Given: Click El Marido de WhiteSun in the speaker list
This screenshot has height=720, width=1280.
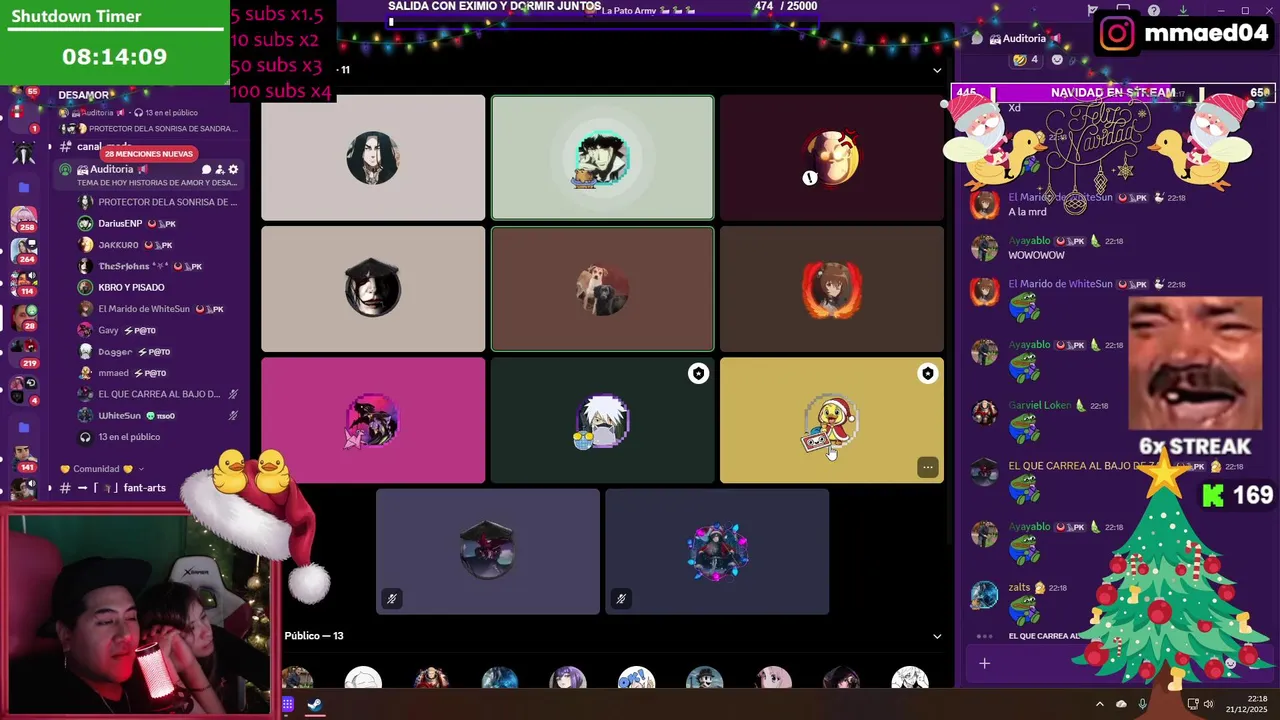Looking at the screenshot, I should tap(144, 309).
